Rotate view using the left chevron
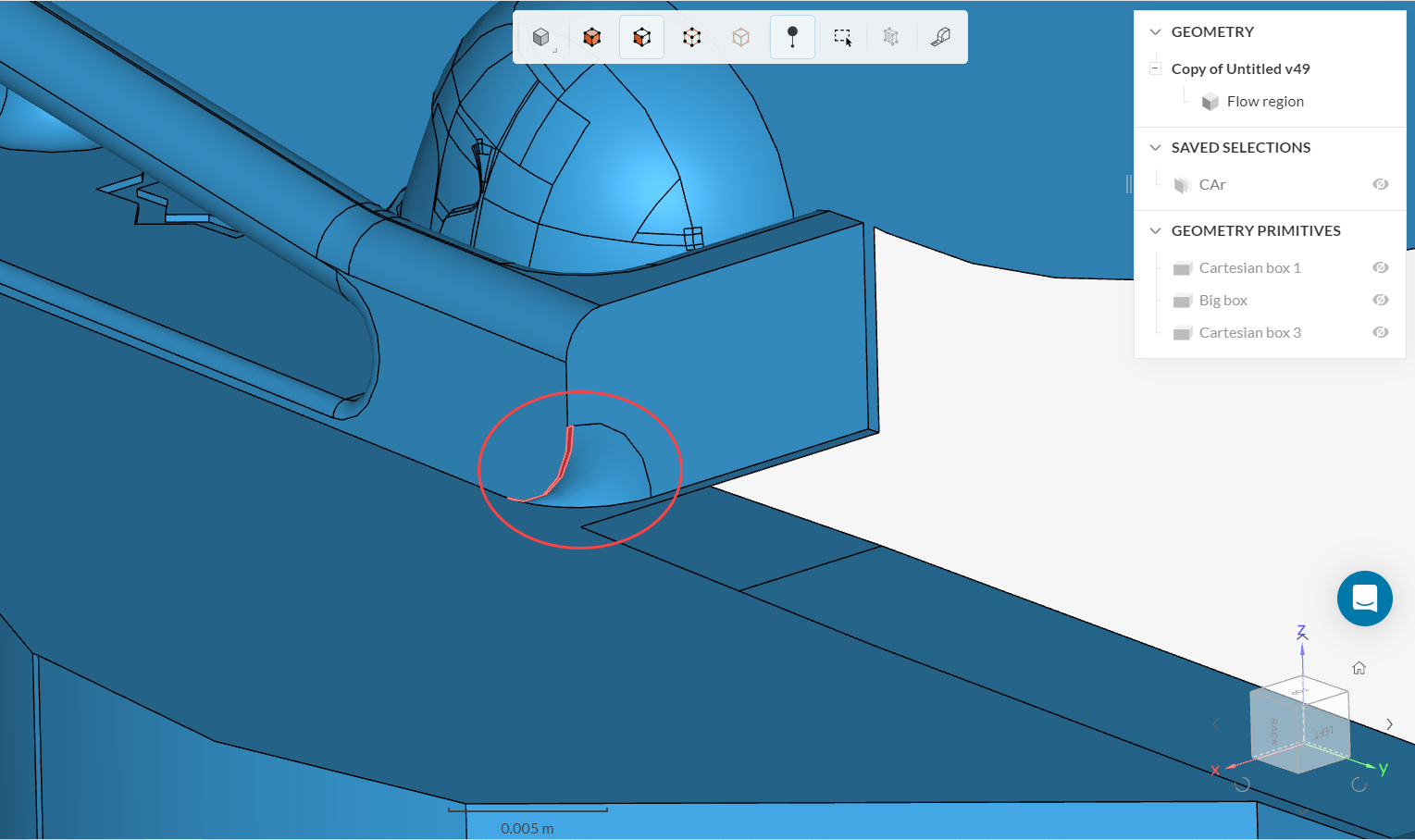This screenshot has width=1415, height=840. pyautogui.click(x=1216, y=724)
